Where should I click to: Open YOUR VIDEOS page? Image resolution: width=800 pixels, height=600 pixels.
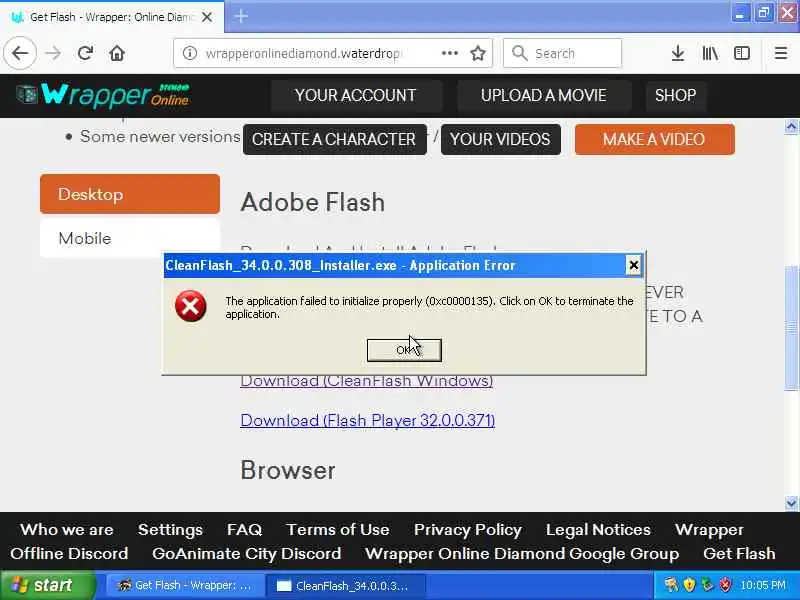pos(500,139)
